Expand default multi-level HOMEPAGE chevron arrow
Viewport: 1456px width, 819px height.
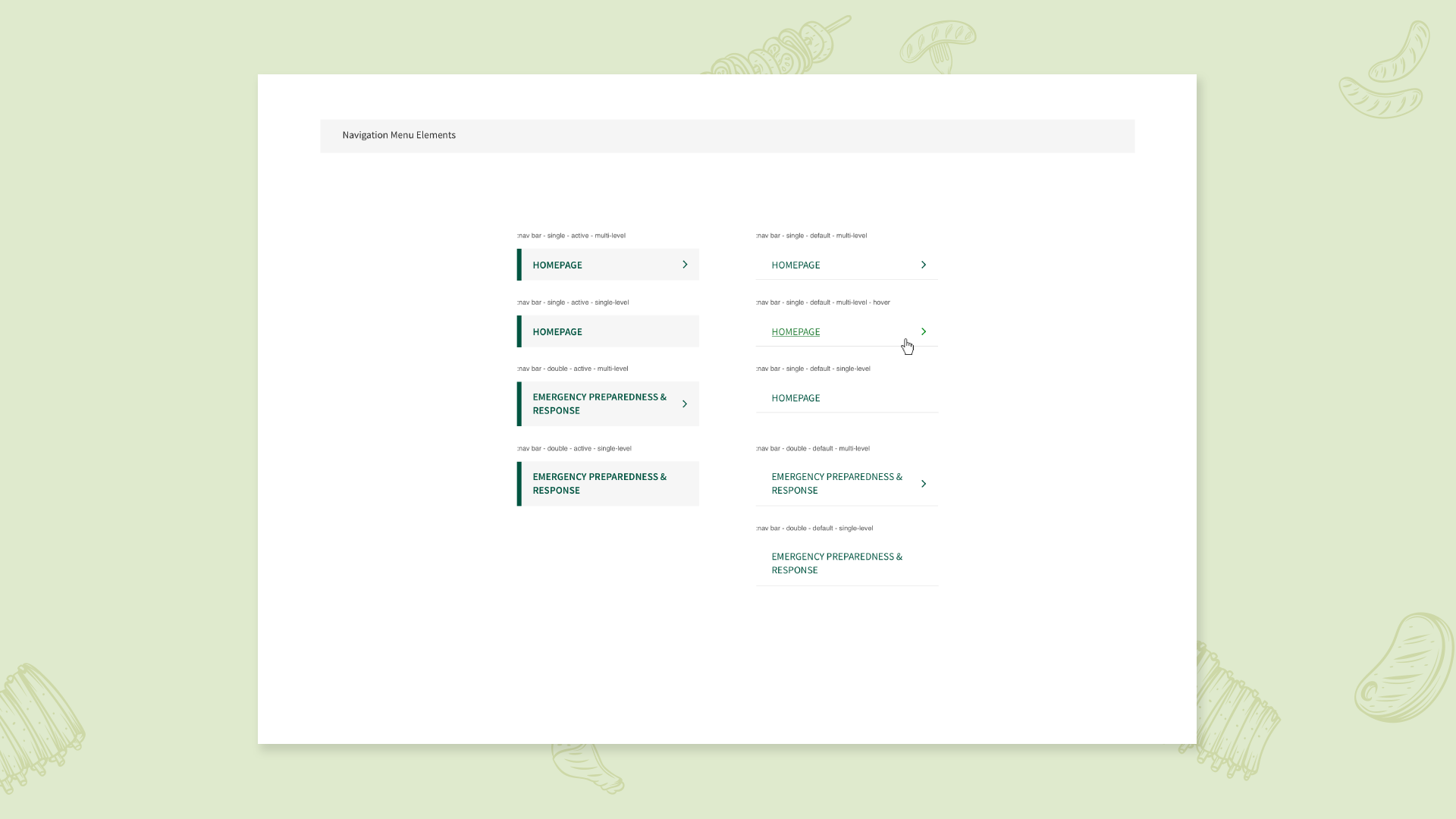(924, 265)
